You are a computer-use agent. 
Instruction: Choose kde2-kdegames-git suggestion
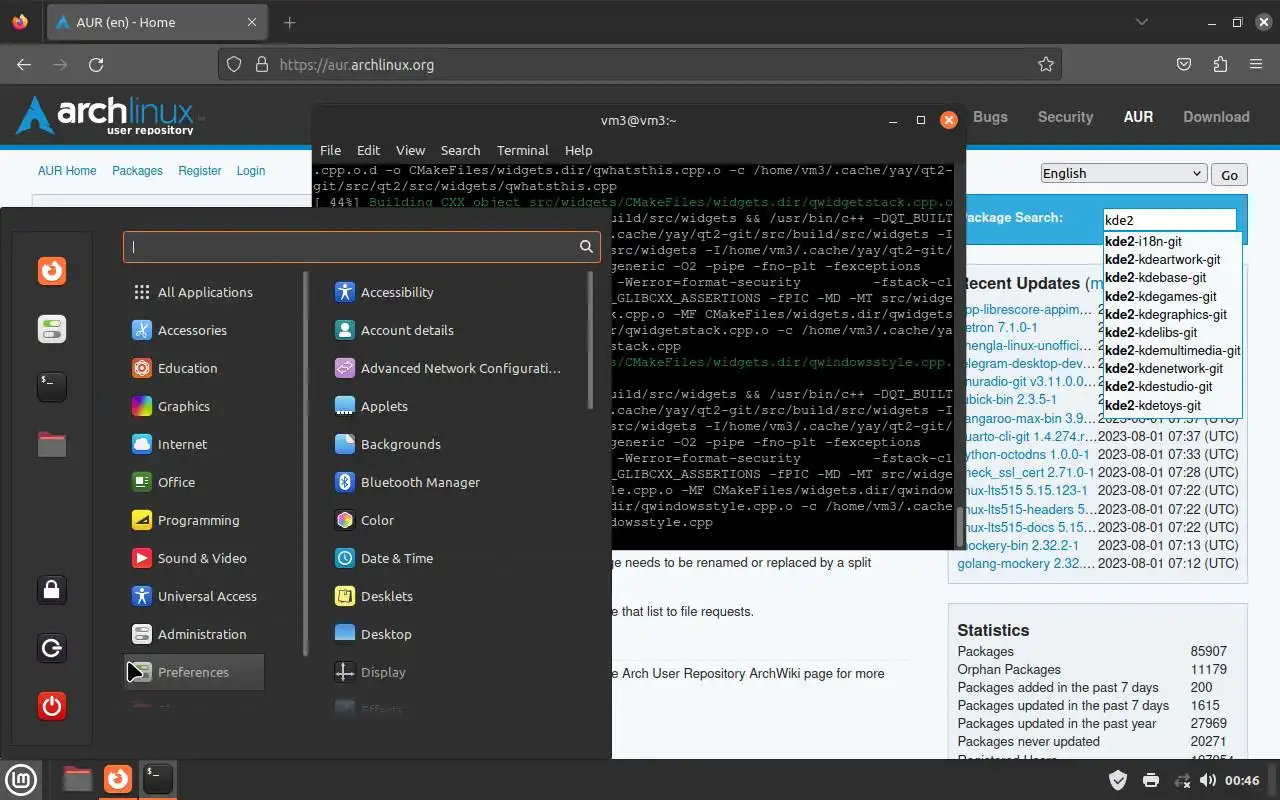click(1173, 296)
